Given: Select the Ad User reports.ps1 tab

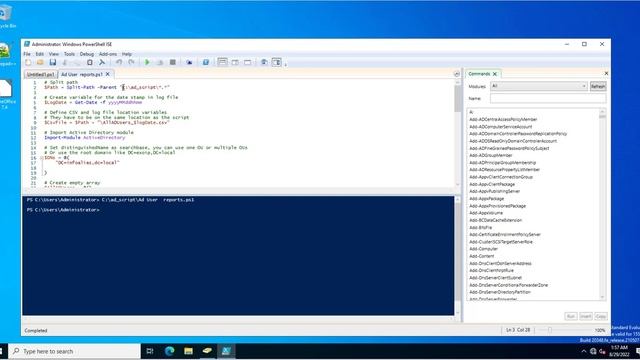Looking at the screenshot, I should pyautogui.click(x=82, y=74).
